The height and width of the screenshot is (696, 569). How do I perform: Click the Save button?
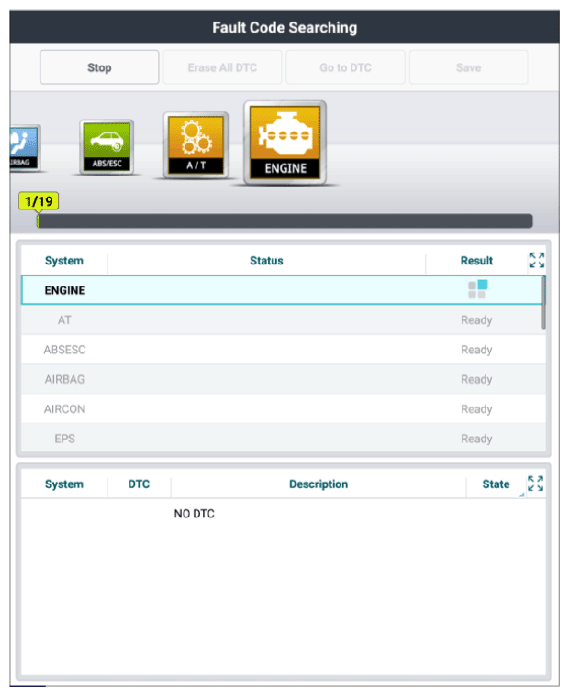pyautogui.click(x=469, y=67)
